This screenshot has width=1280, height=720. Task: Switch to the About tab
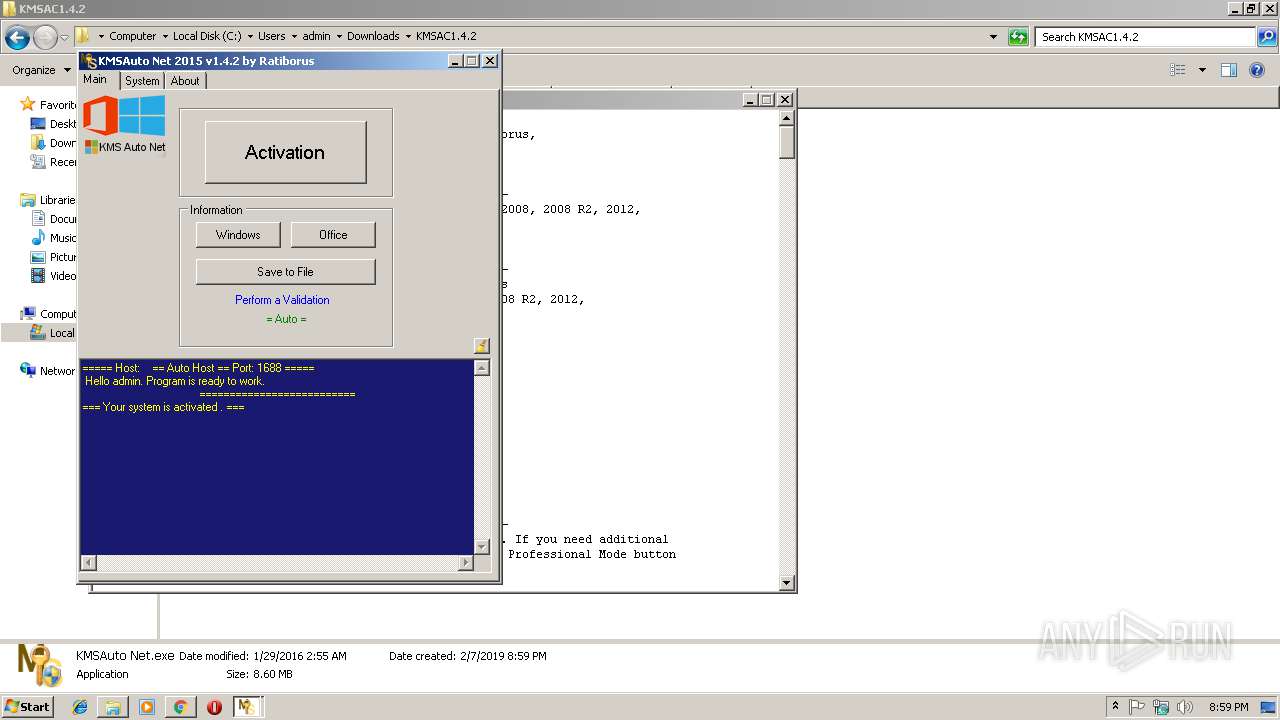[185, 81]
